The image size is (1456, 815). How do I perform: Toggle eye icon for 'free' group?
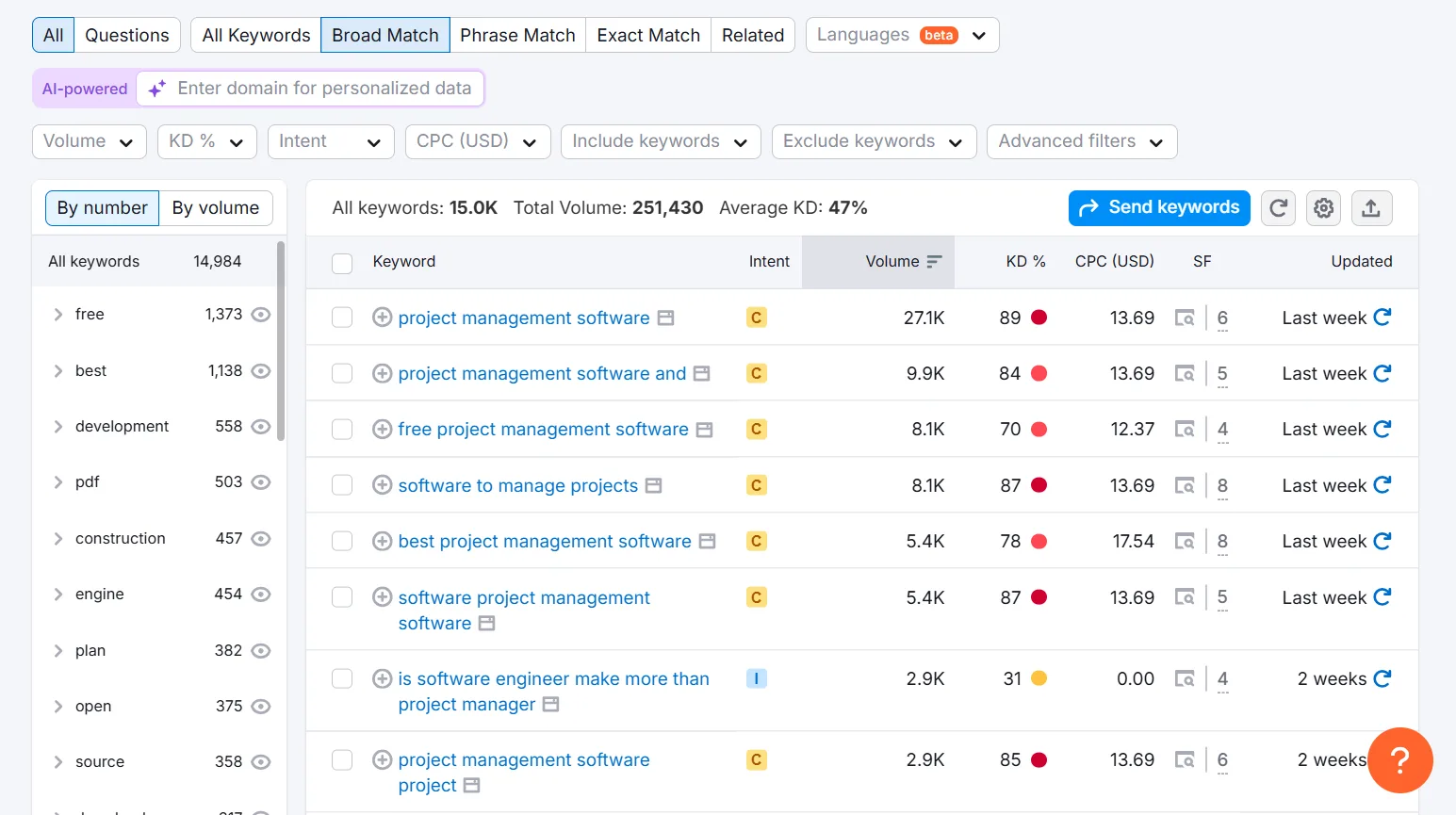261,315
